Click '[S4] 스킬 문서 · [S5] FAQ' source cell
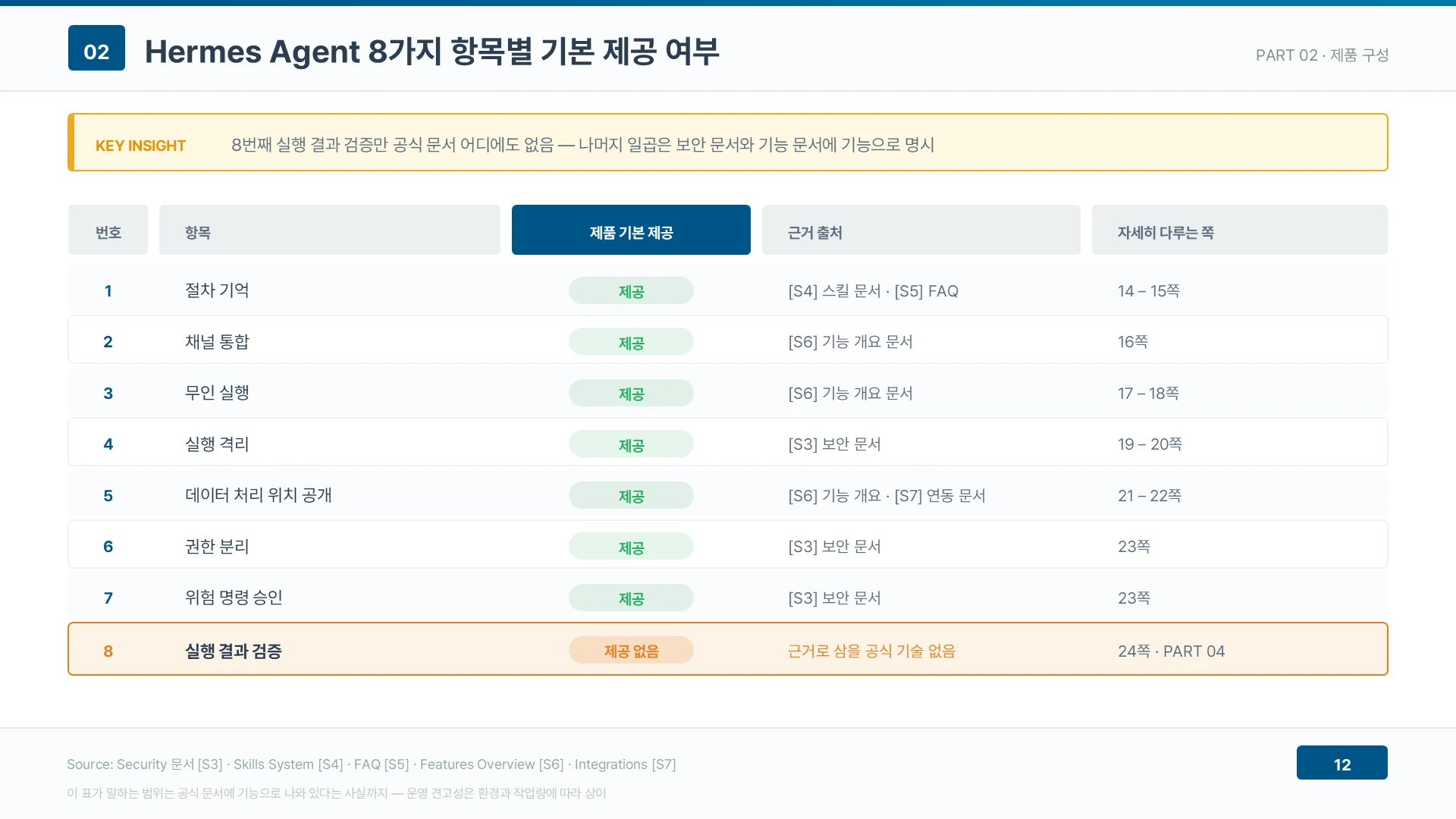 tap(873, 291)
